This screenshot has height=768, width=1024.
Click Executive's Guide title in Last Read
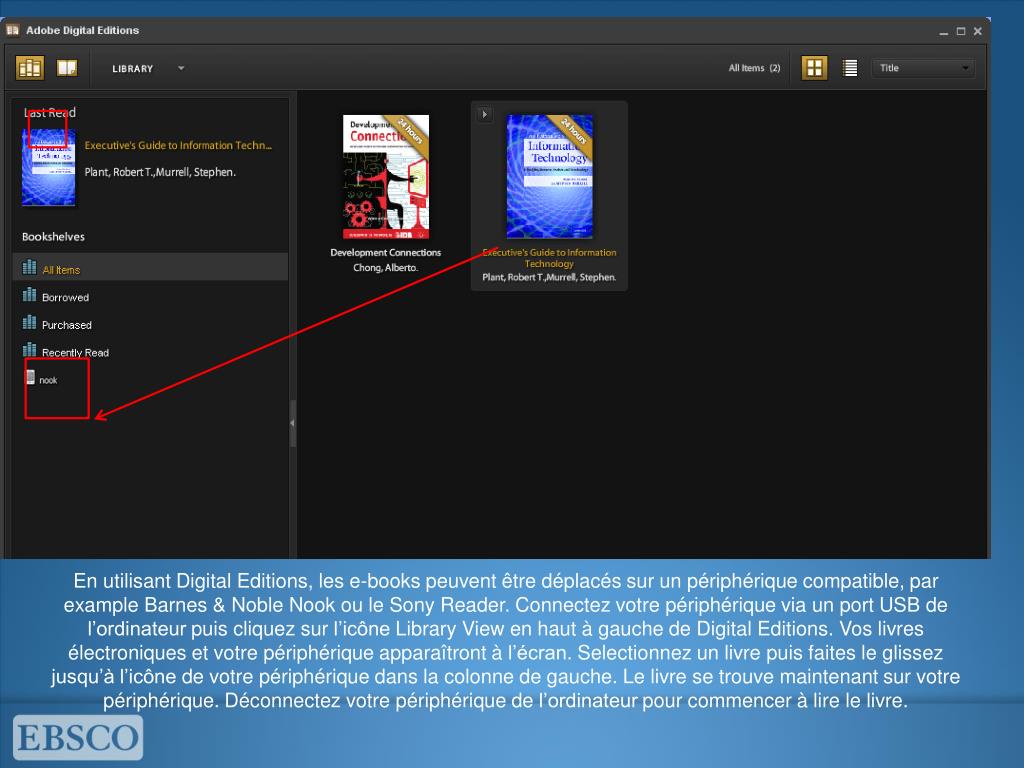coord(178,146)
